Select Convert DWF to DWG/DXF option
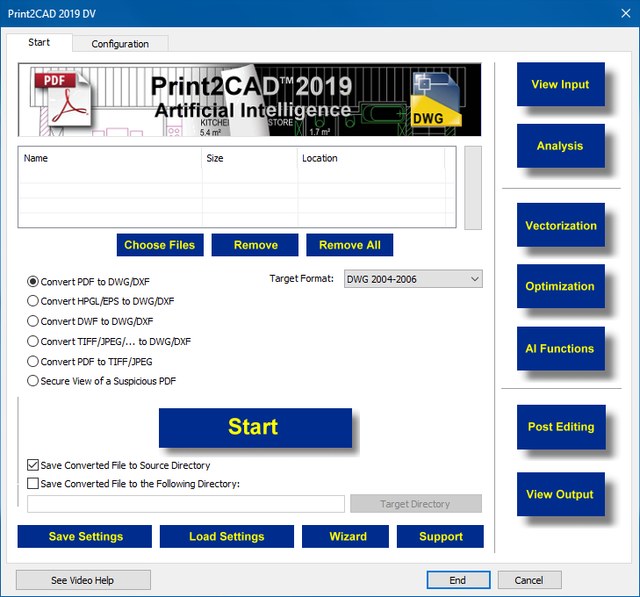This screenshot has height=597, width=640. coord(33,321)
